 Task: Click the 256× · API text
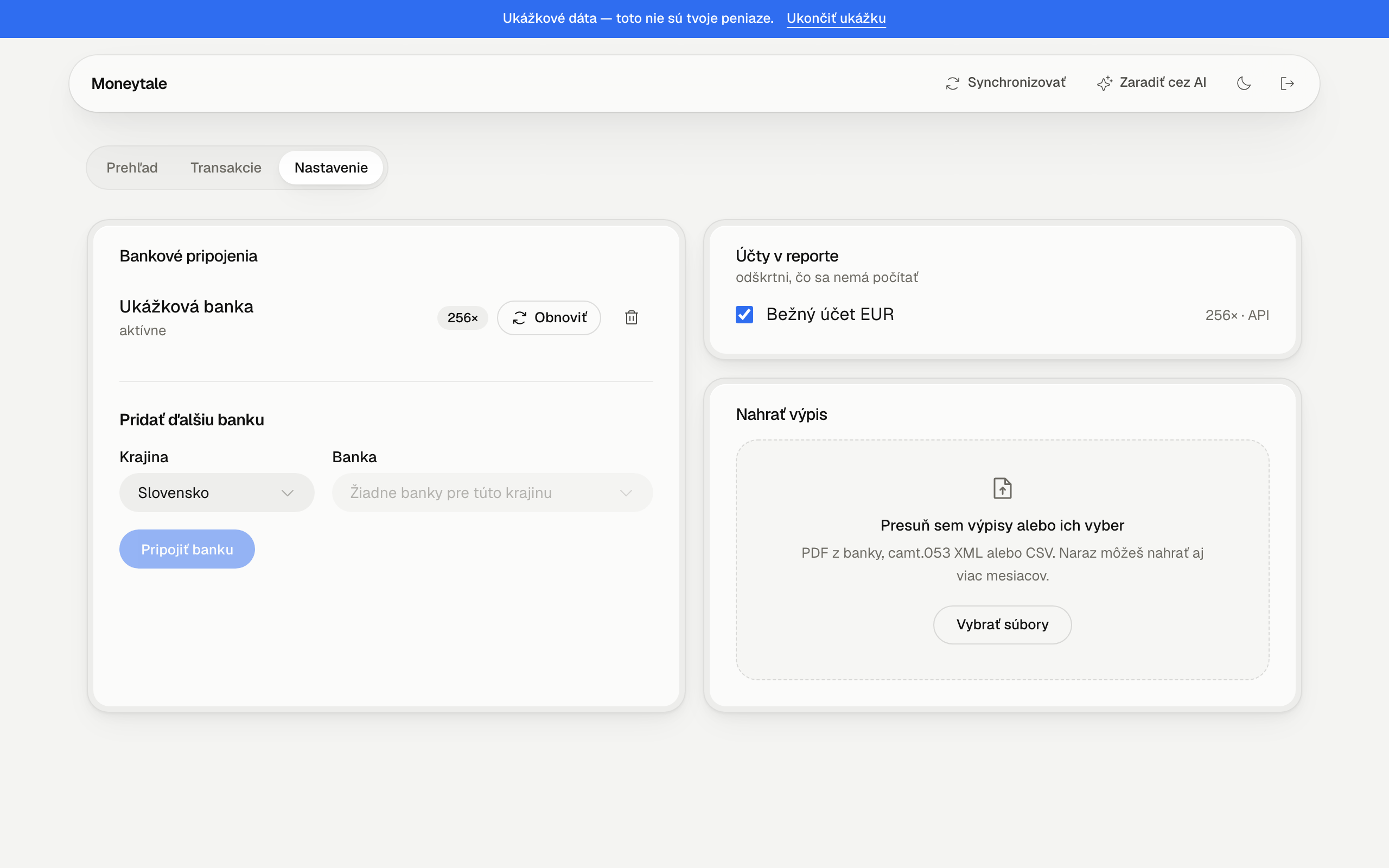click(x=1237, y=315)
